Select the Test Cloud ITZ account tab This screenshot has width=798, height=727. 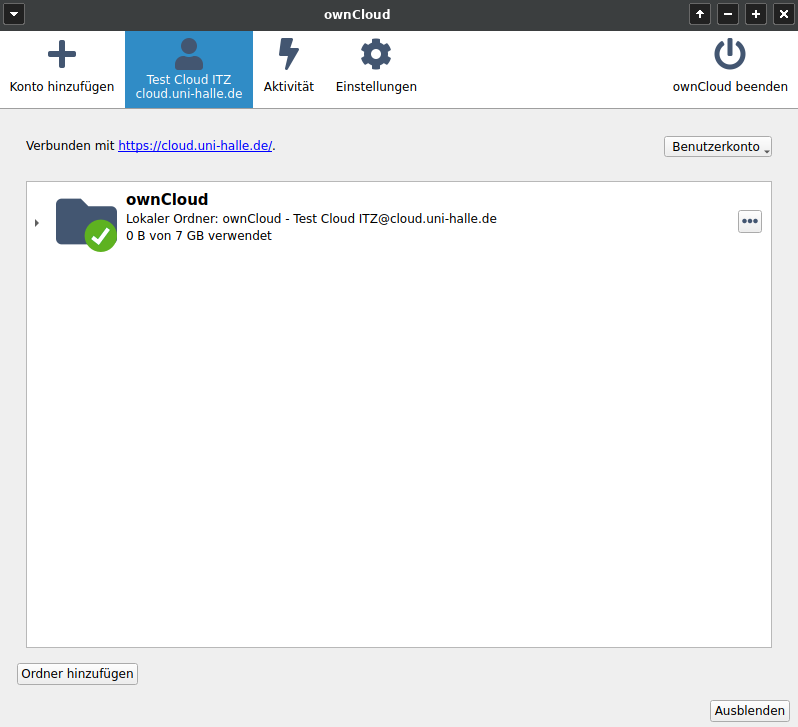(189, 69)
